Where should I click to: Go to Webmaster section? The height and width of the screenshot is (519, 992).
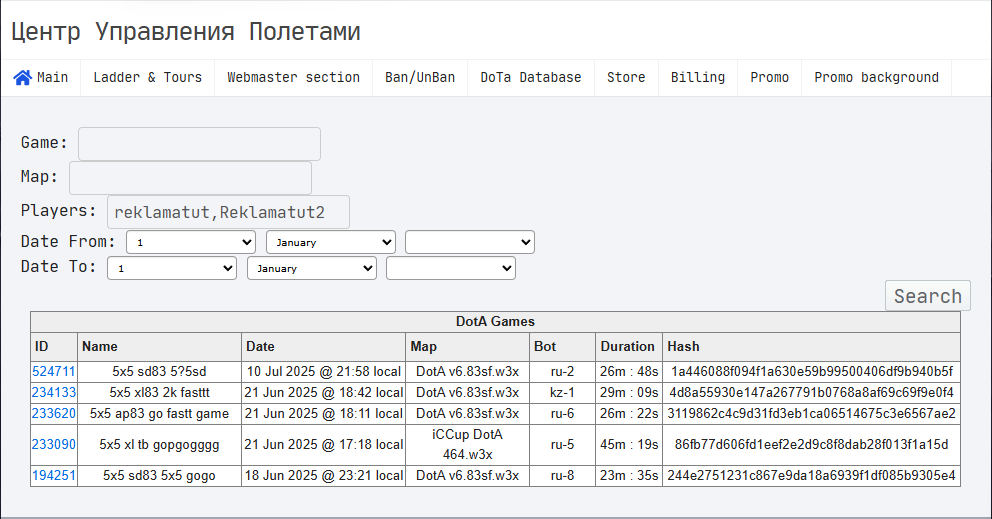tap(294, 78)
